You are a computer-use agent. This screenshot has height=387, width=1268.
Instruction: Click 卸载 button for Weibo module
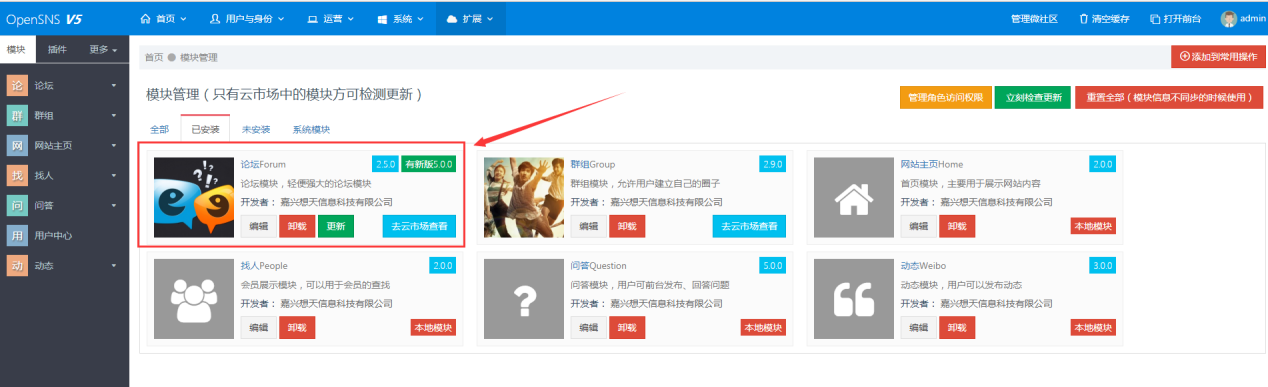tap(957, 327)
